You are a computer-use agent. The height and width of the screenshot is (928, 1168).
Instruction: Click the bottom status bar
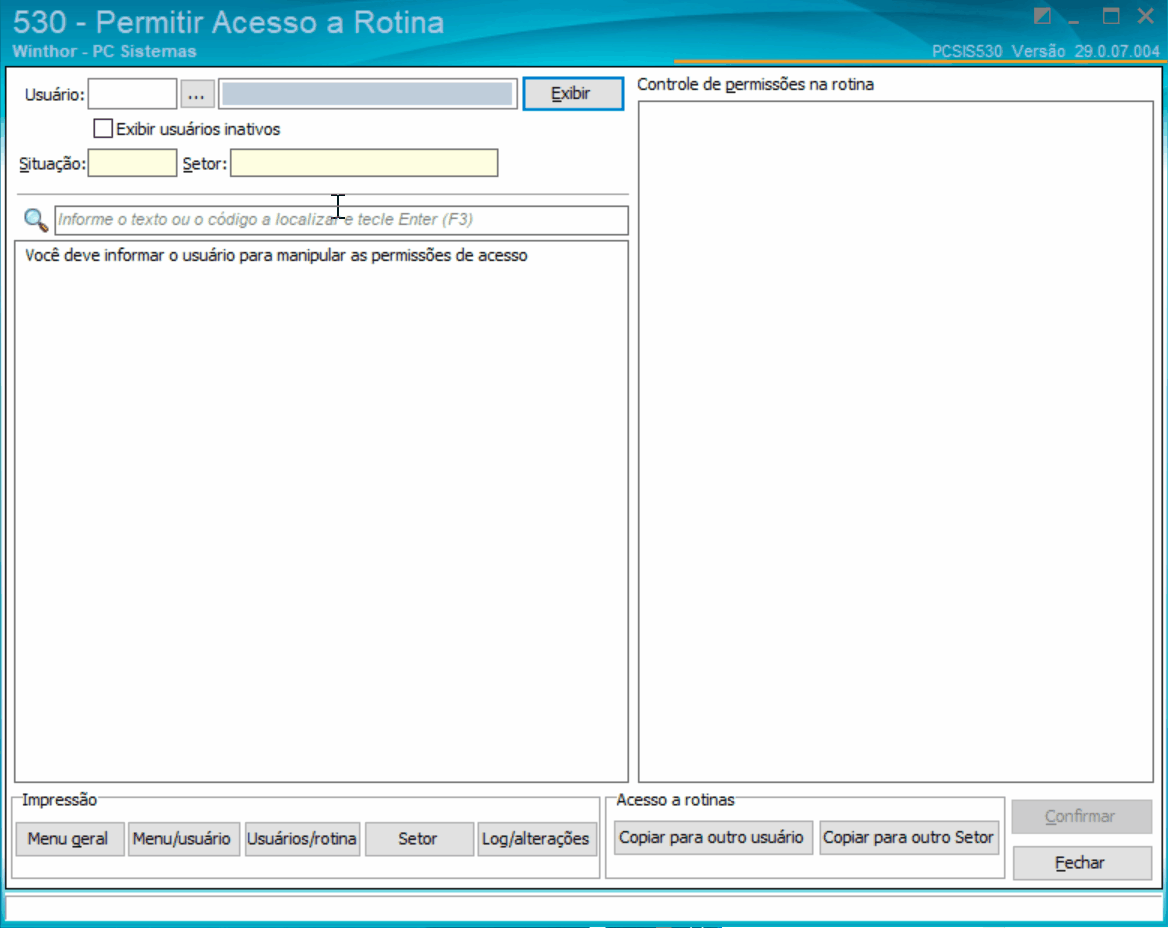pos(583,908)
